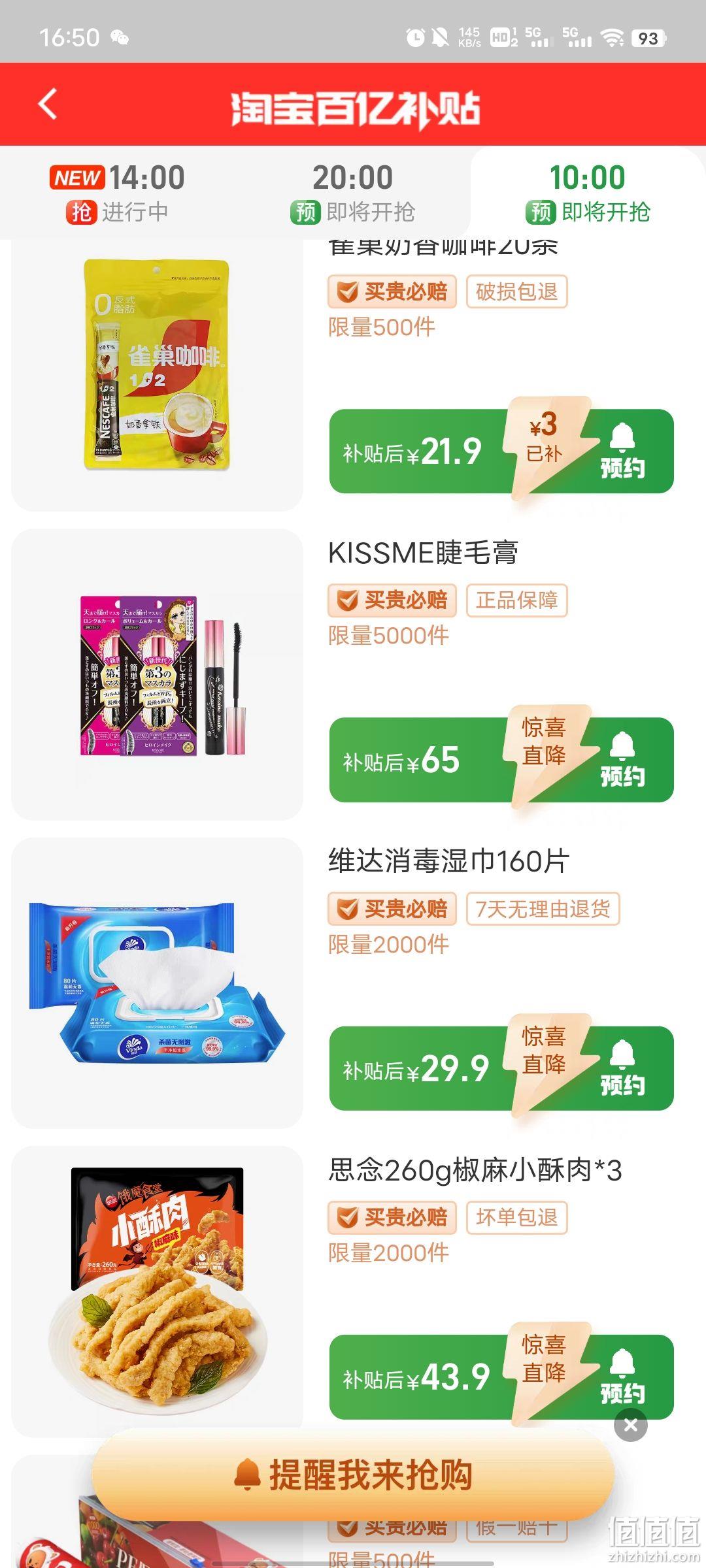Switch to the 20:00 即将开抢 tab

click(x=353, y=193)
